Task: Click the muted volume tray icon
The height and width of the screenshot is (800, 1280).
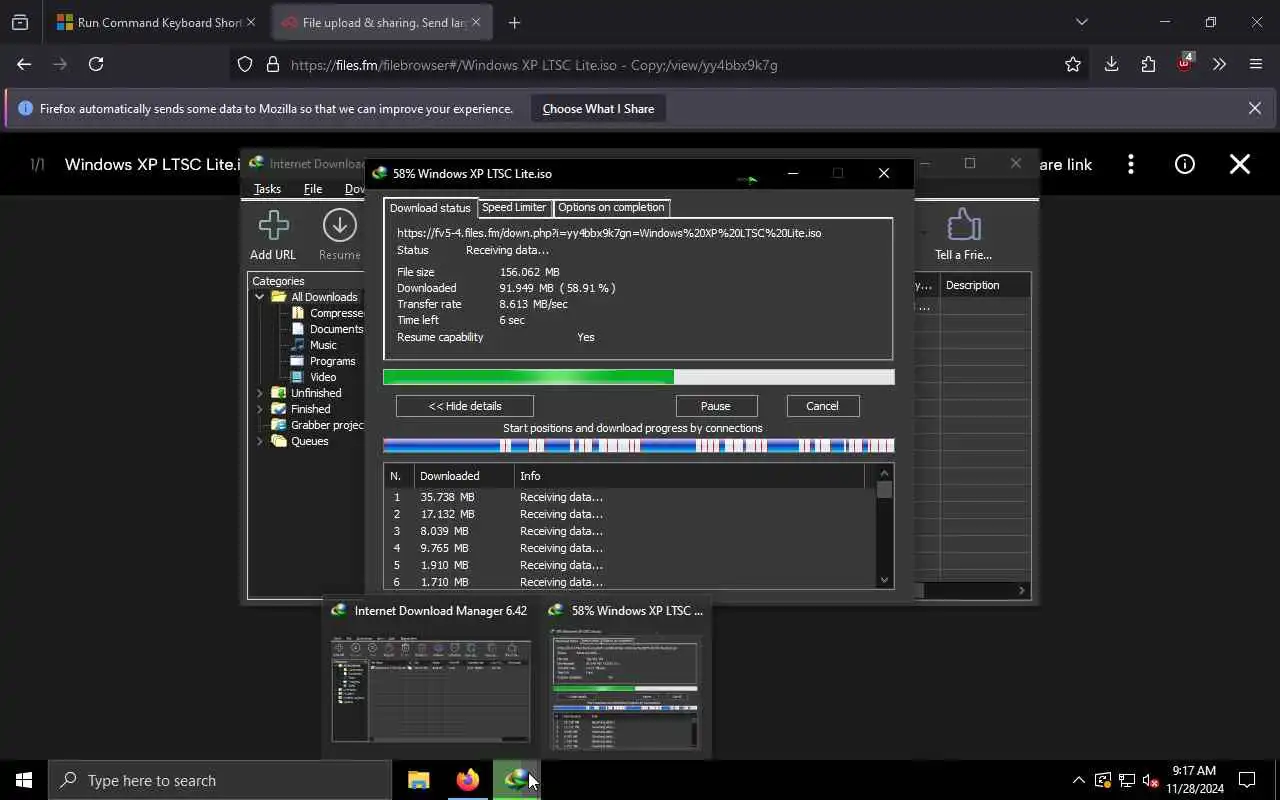Action: (x=1151, y=780)
